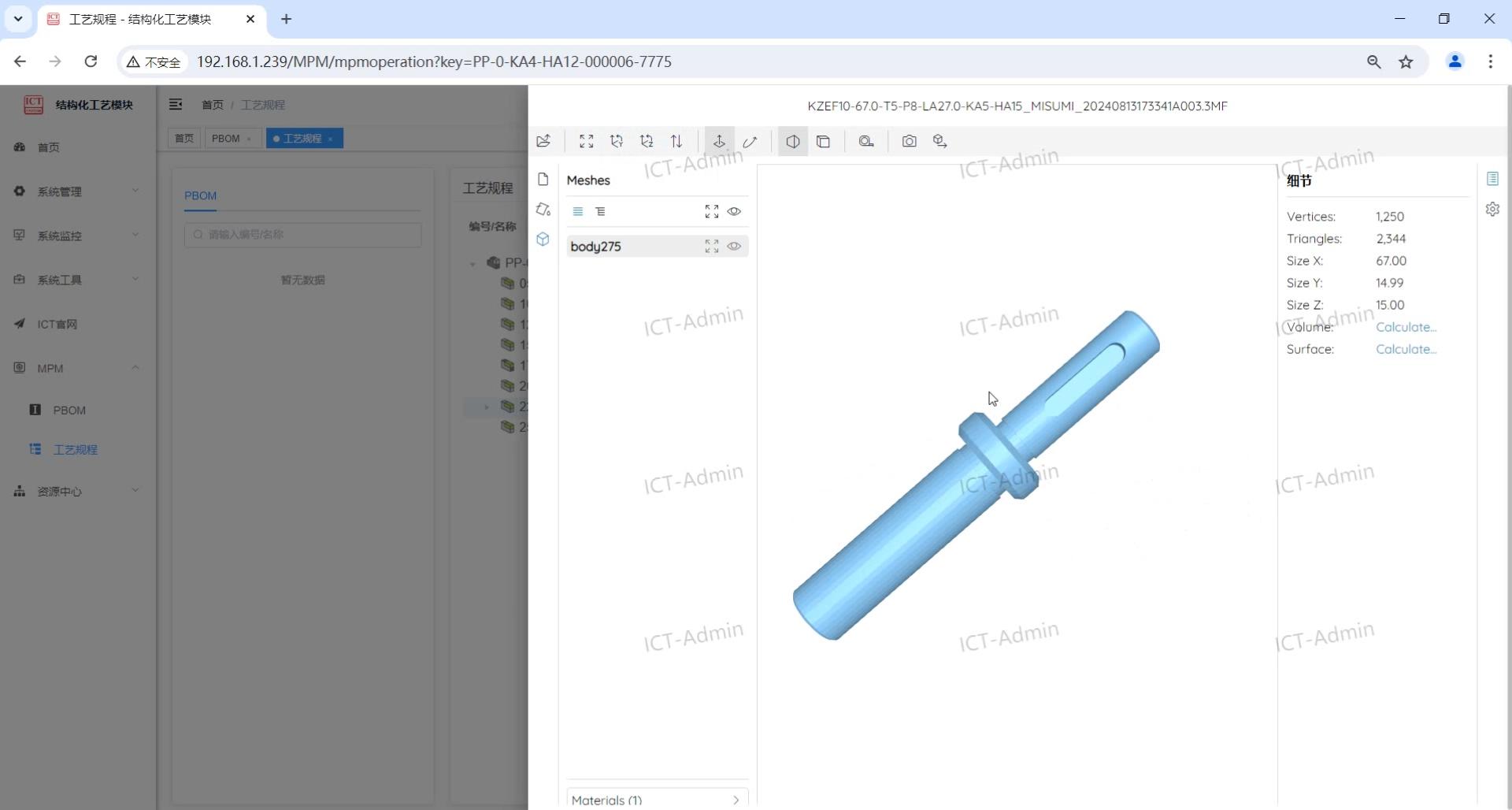Select the PBOM tab in panel
The image size is (1512, 810).
click(200, 195)
